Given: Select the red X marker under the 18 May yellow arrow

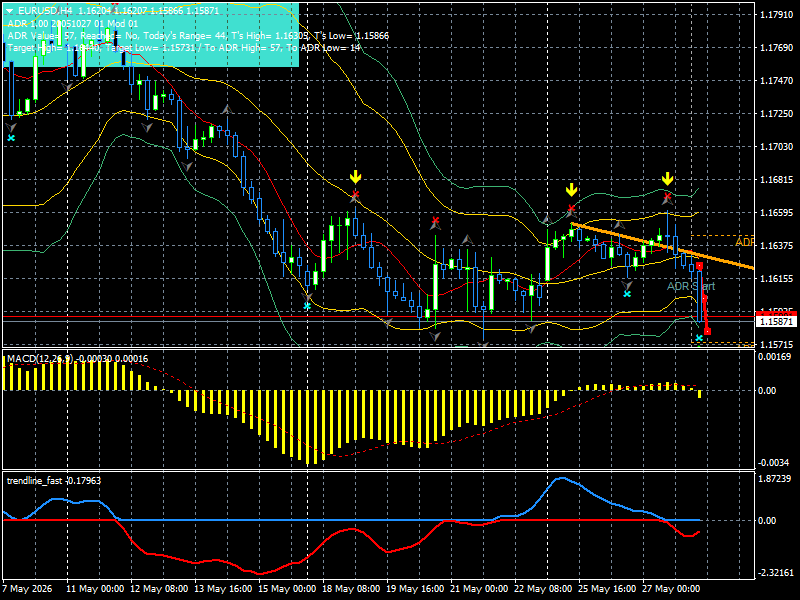Looking at the screenshot, I should (356, 194).
